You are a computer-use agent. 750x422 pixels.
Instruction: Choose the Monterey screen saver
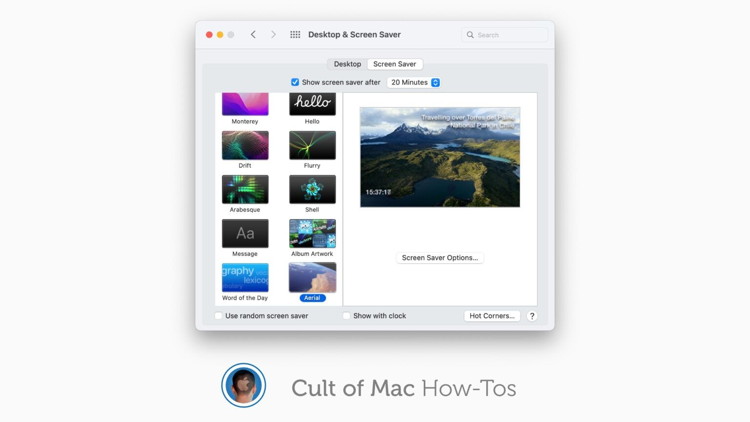tap(245, 104)
